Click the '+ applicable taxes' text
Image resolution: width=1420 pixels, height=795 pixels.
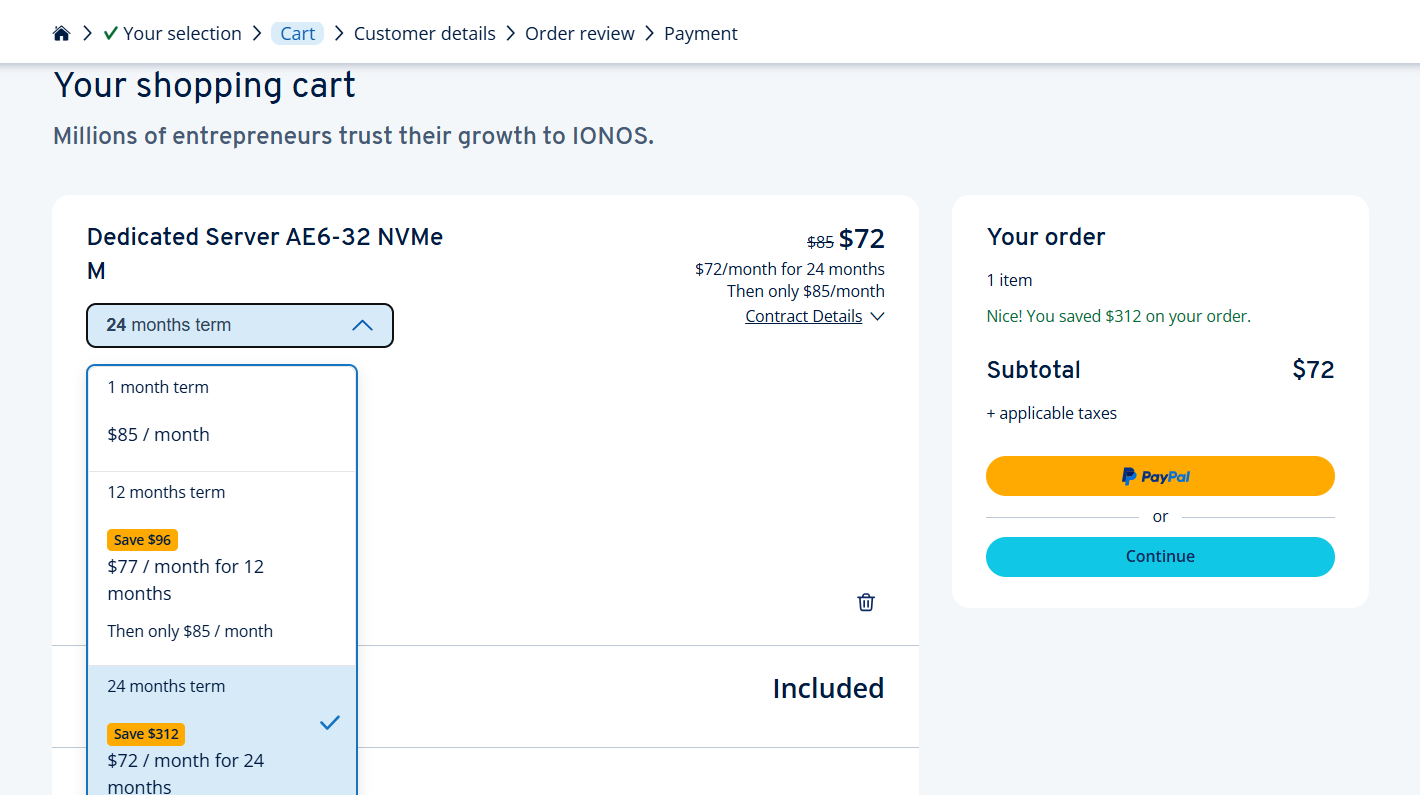pyautogui.click(x=1052, y=413)
